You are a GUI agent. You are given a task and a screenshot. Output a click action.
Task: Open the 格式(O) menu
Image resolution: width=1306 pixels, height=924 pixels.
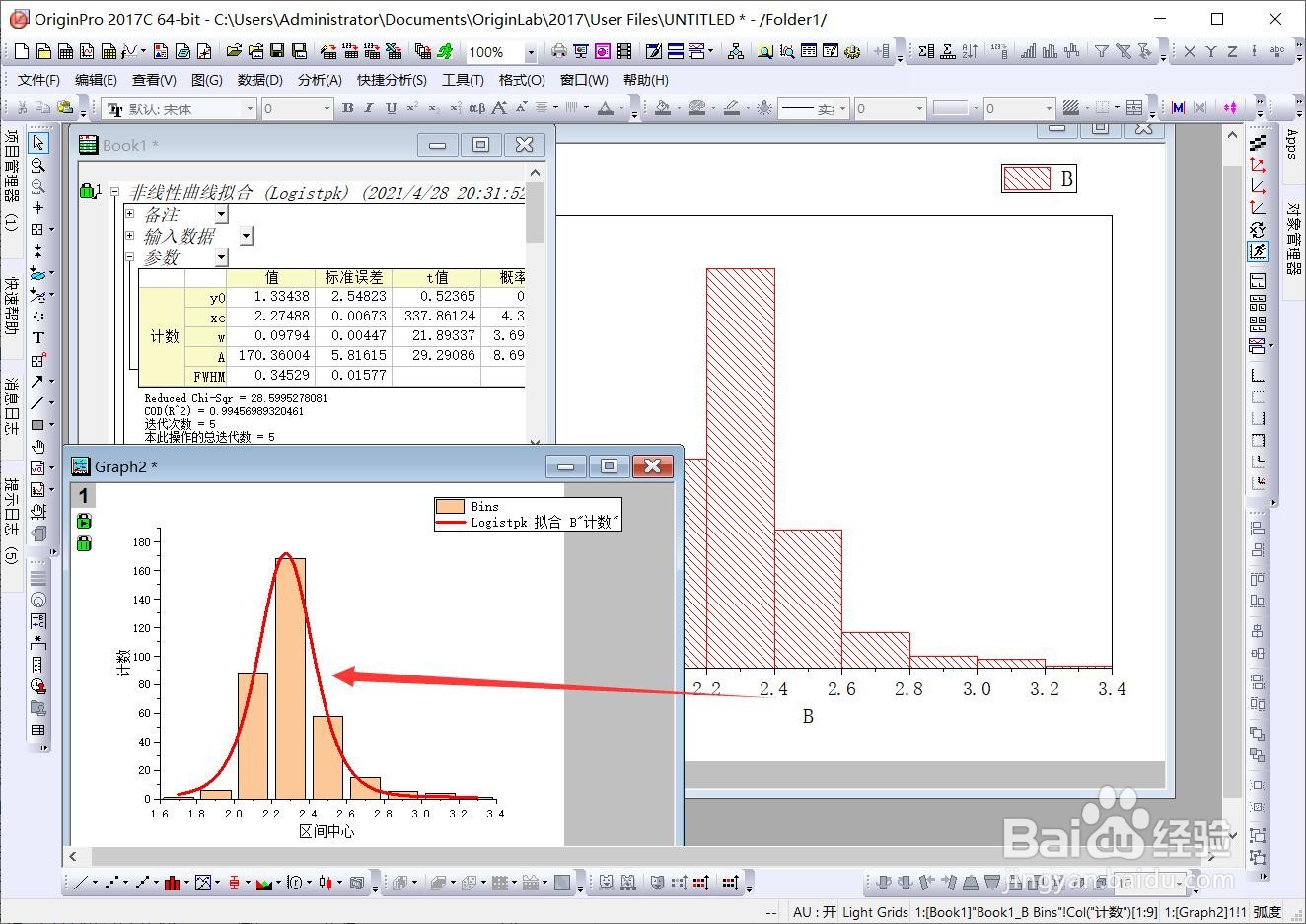[x=522, y=80]
